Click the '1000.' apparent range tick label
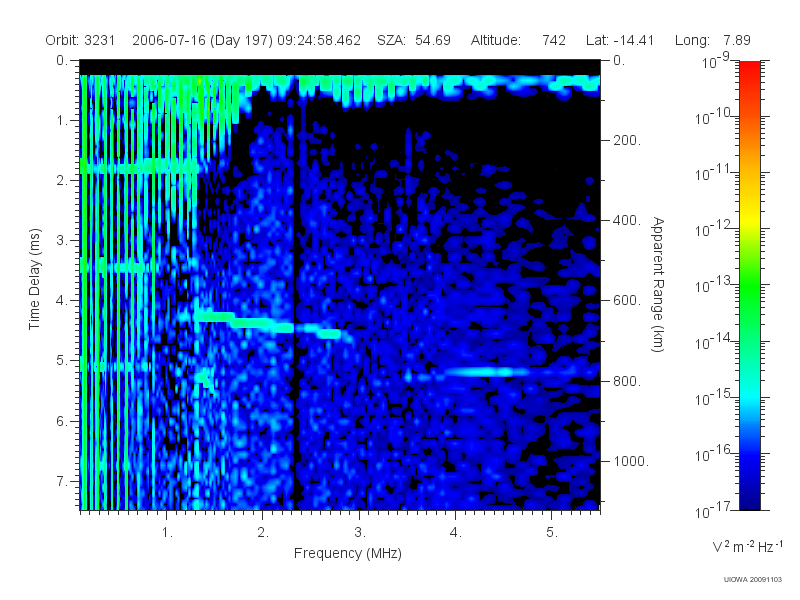 pyautogui.click(x=631, y=461)
